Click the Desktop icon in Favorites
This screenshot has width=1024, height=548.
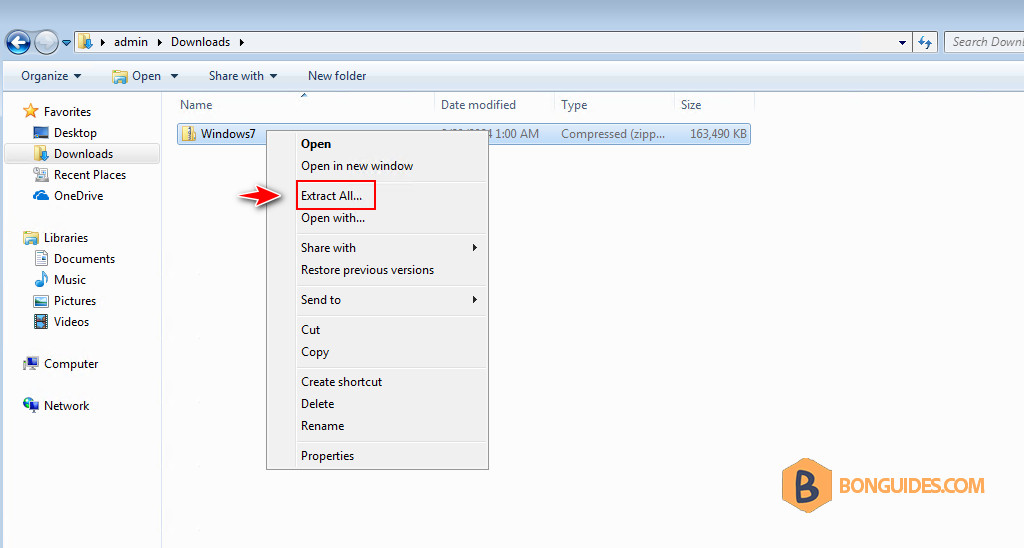[40, 133]
